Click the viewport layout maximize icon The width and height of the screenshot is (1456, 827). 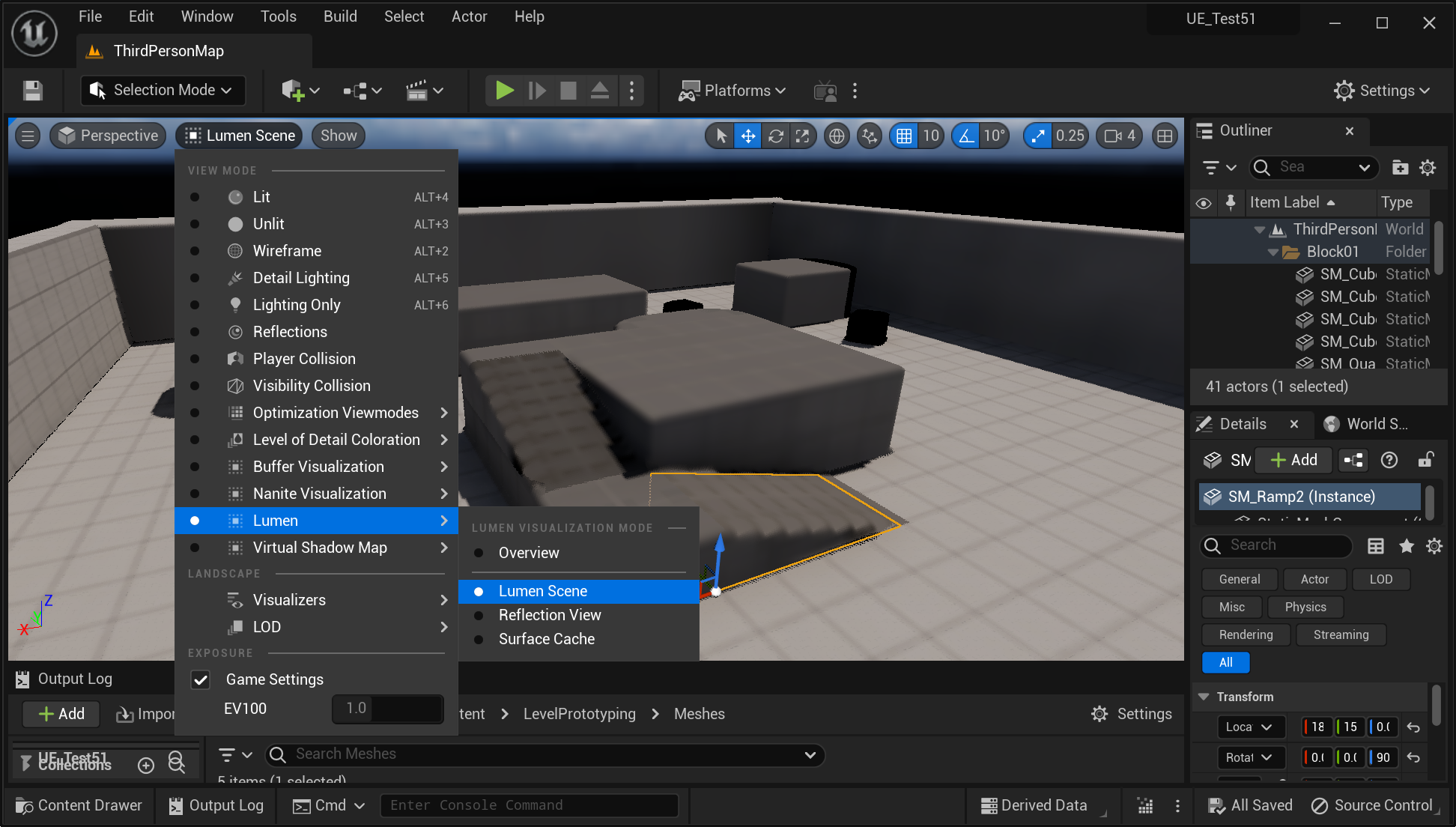tap(1165, 136)
